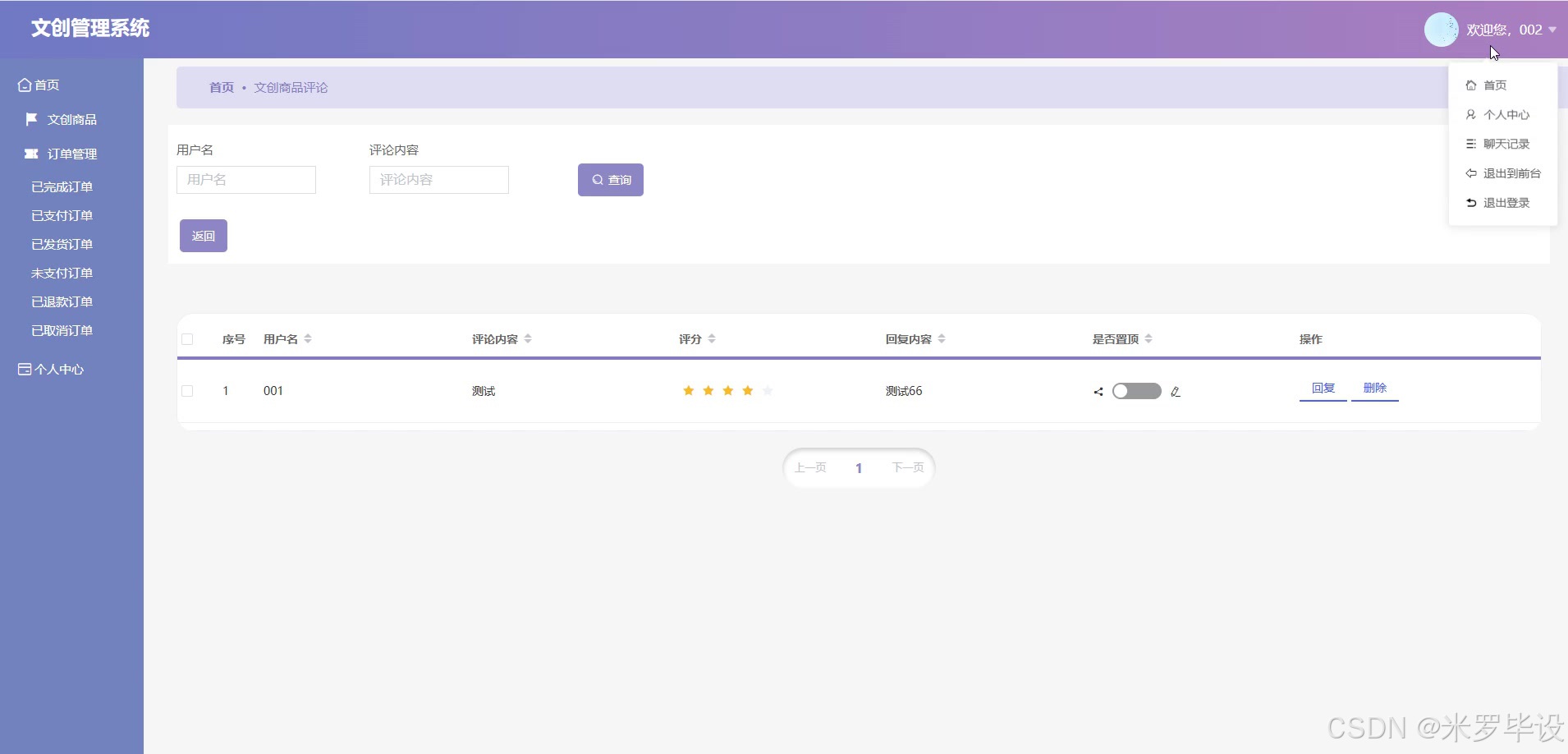This screenshot has width=1568, height=754.
Task: Focus the 评论内容 search input field
Action: pyautogui.click(x=439, y=180)
